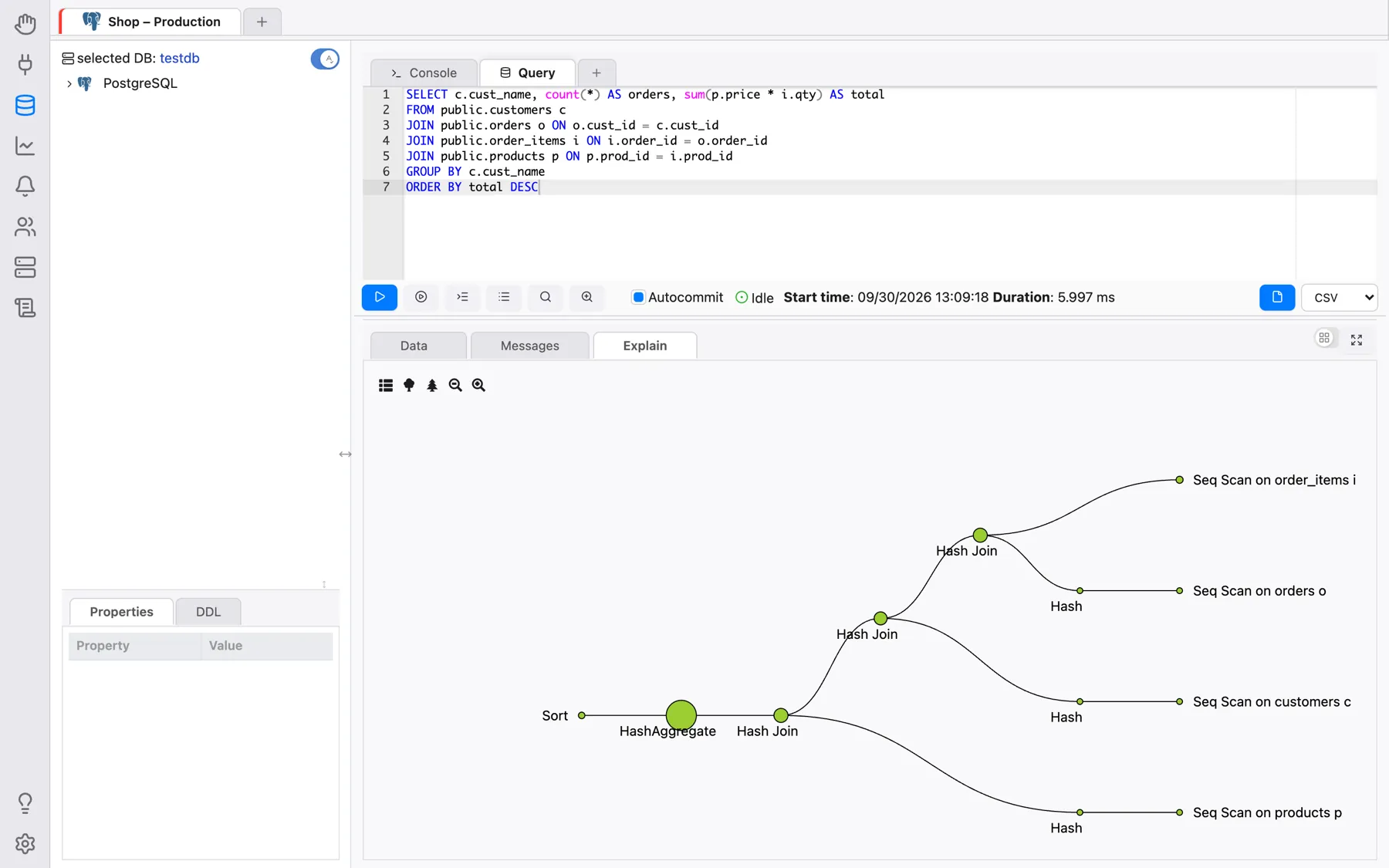Click the round tree icon in the explain toolbar

tap(409, 385)
